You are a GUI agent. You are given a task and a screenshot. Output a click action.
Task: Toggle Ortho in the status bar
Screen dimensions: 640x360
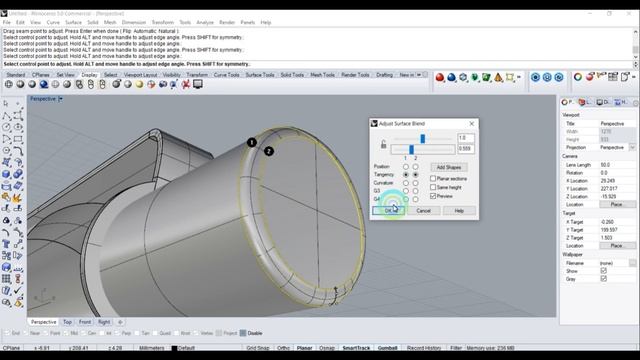[283, 348]
